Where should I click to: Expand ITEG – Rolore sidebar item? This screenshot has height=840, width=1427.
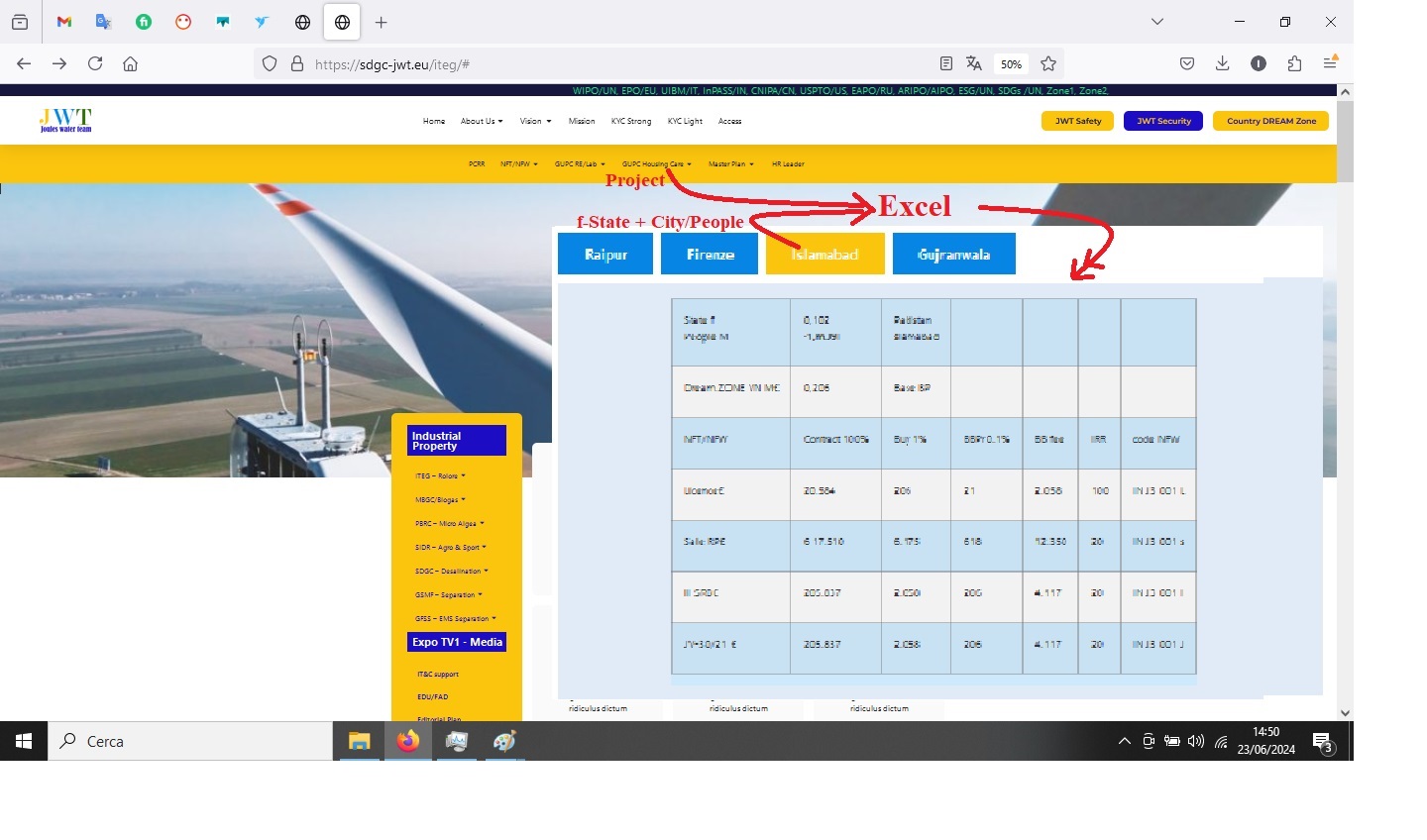point(440,476)
